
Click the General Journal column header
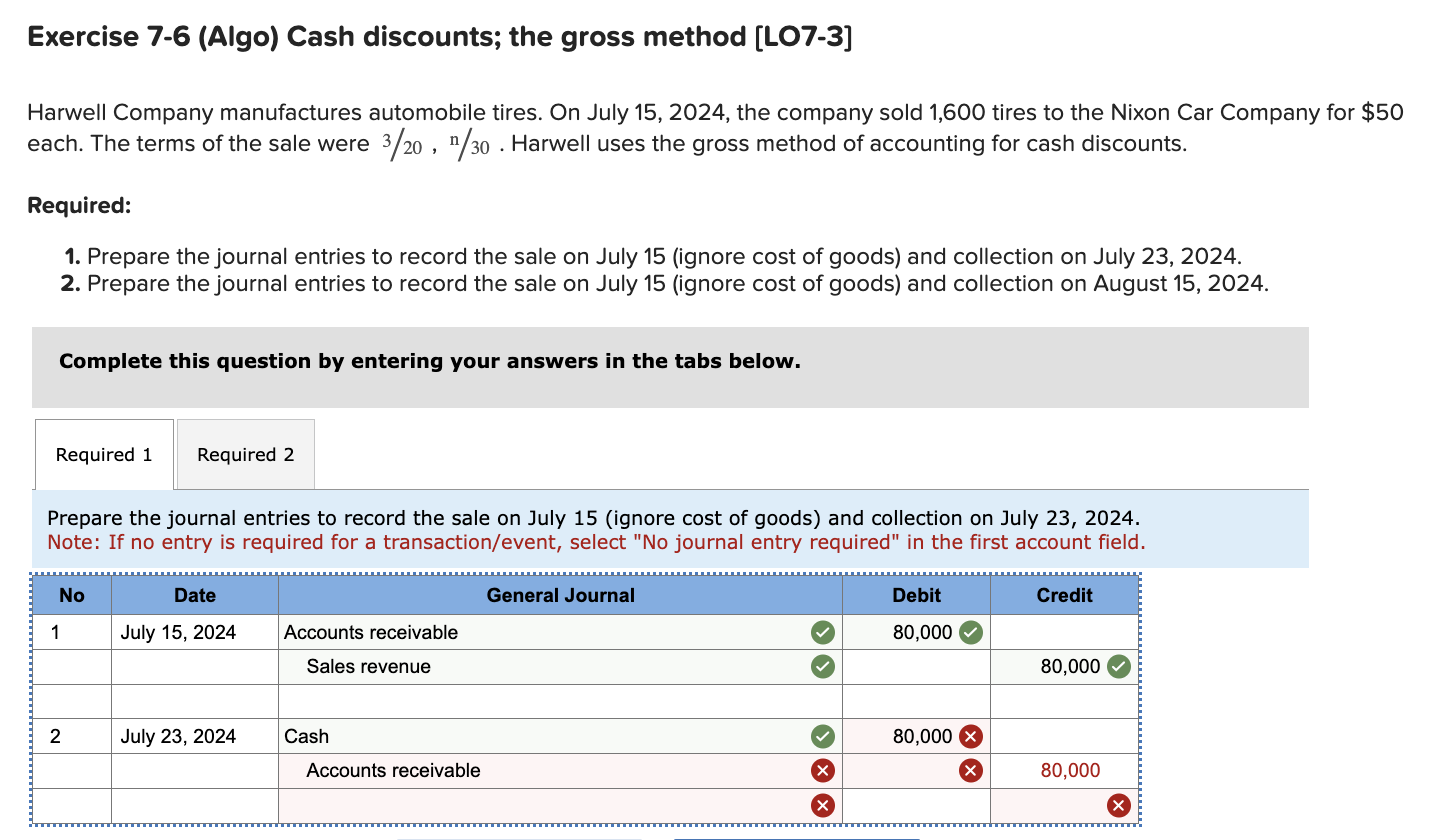pos(560,595)
